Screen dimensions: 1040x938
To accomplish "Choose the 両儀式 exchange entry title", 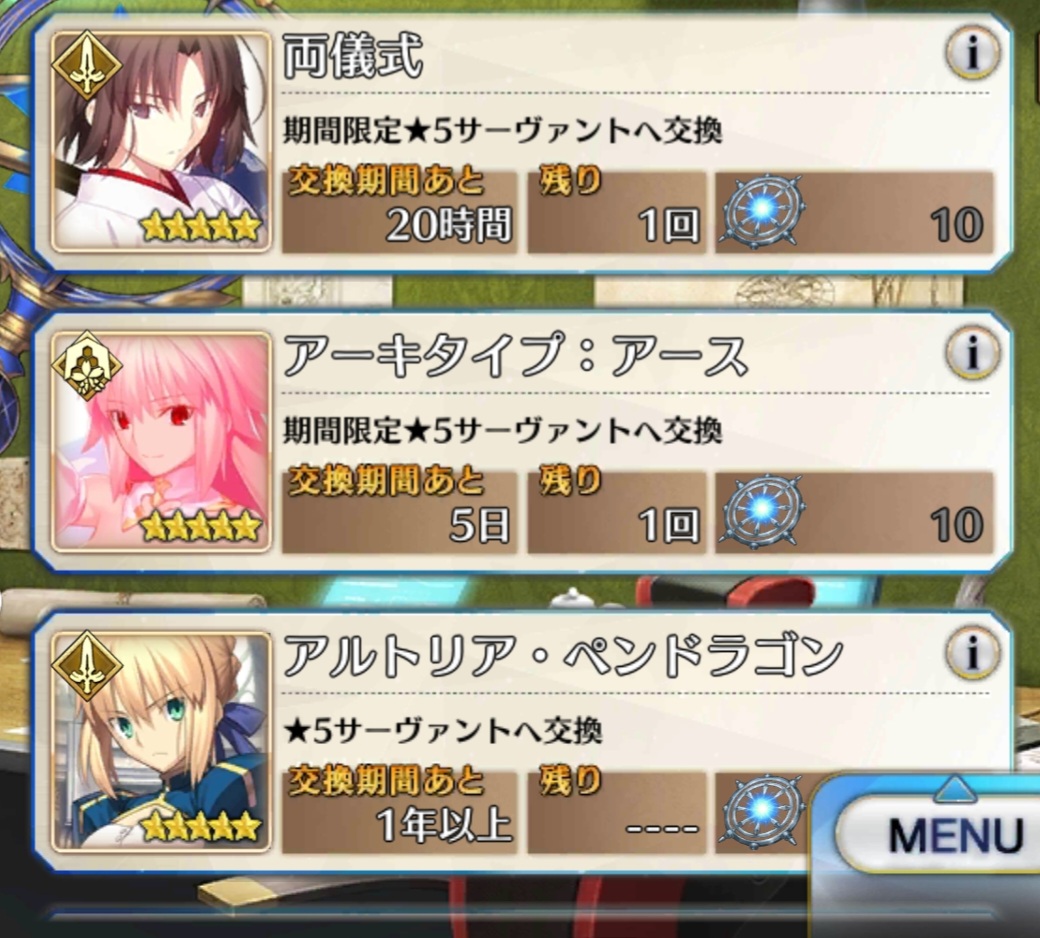I will pos(352,57).
